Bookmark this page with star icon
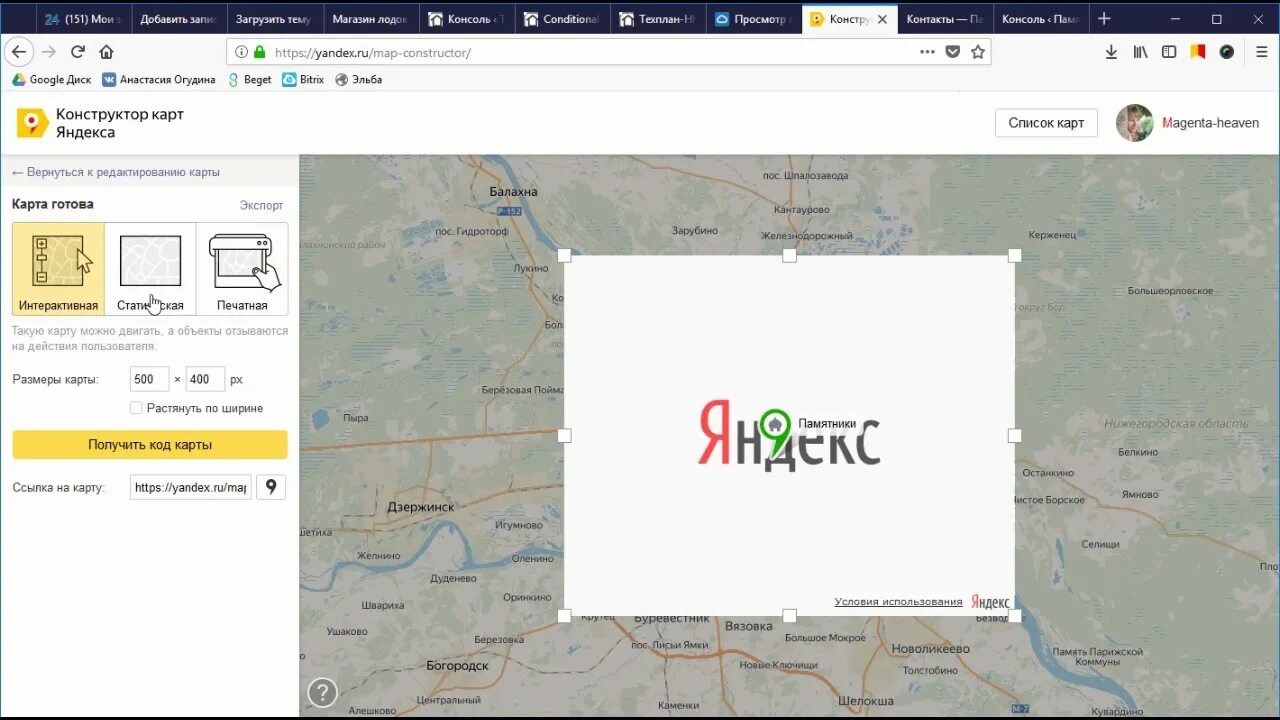 978,52
